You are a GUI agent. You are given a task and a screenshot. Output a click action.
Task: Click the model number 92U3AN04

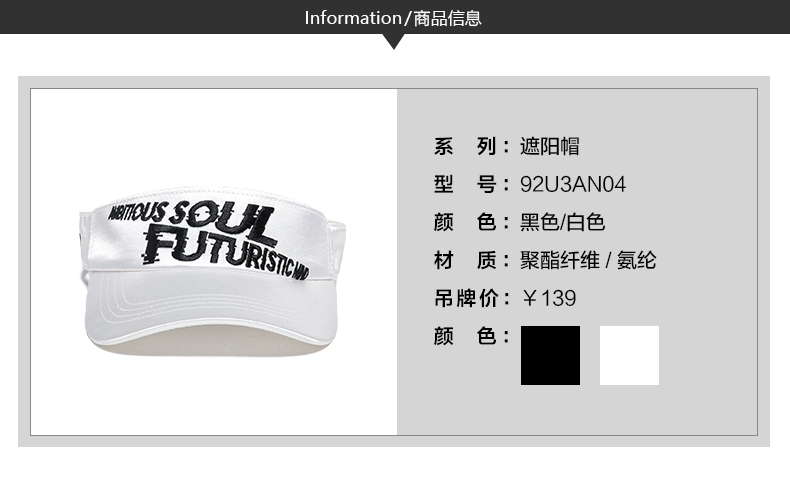pyautogui.click(x=573, y=184)
